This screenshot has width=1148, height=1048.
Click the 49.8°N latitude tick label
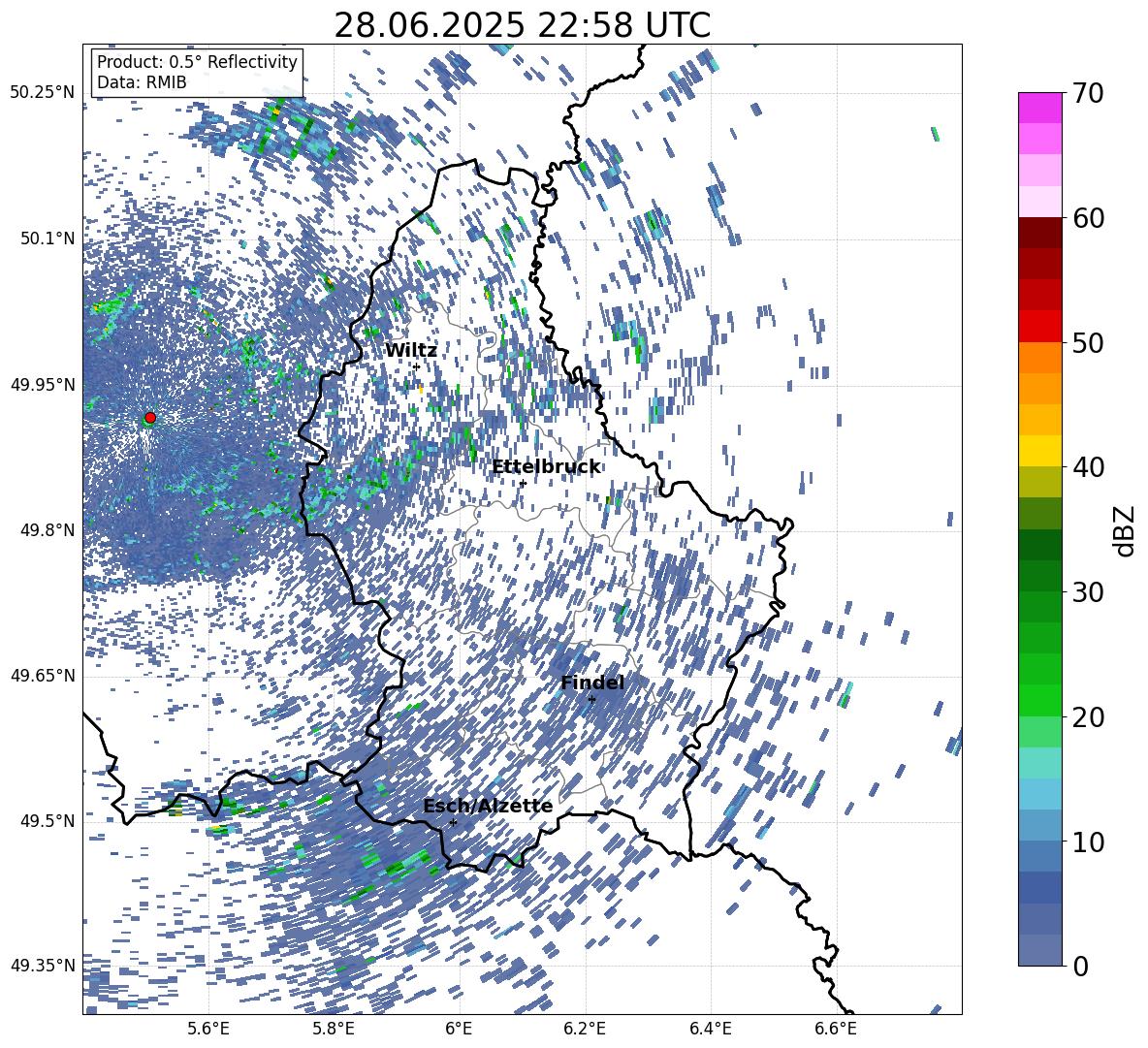[47, 530]
